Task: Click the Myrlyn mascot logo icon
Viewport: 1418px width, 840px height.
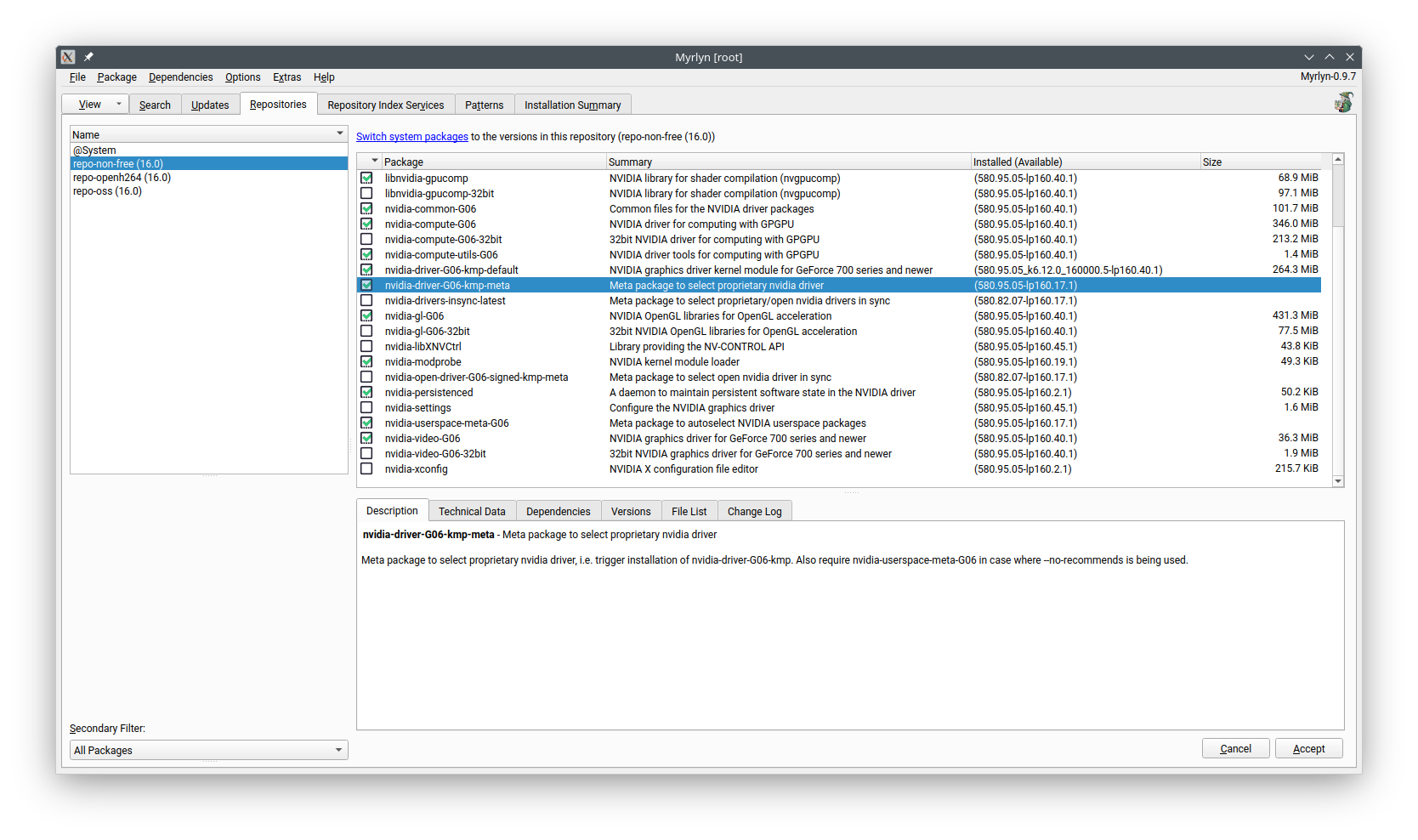Action: tap(1343, 103)
